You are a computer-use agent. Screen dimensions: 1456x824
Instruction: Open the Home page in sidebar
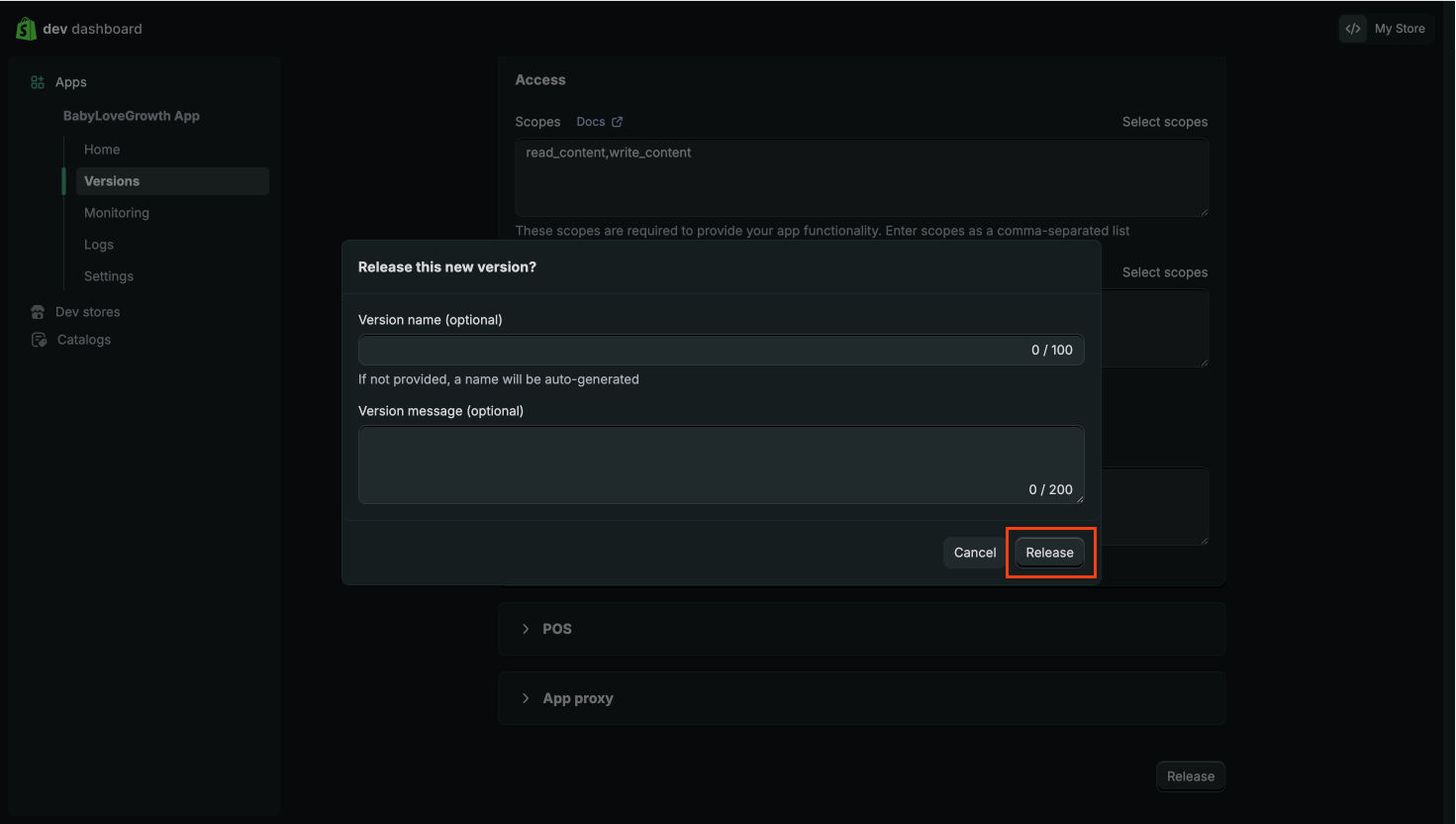pyautogui.click(x=102, y=150)
